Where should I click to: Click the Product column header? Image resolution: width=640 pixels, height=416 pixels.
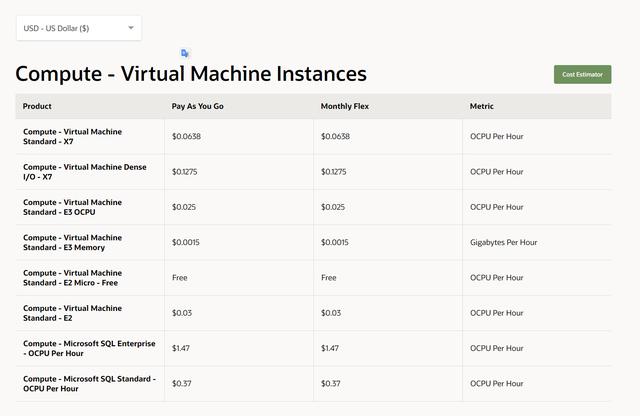click(x=38, y=106)
